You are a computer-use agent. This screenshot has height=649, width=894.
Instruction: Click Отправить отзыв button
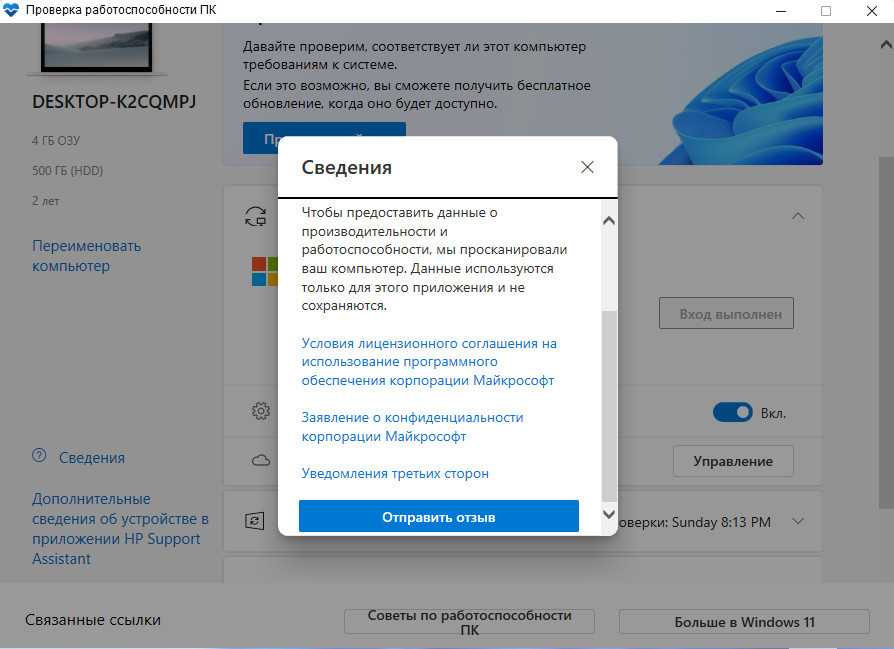pyautogui.click(x=438, y=517)
